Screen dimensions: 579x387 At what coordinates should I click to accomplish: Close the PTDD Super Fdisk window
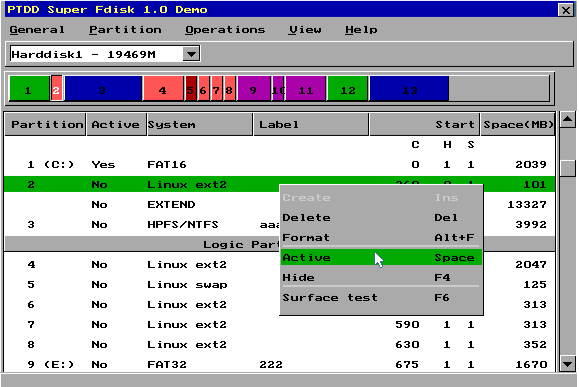[x=565, y=10]
